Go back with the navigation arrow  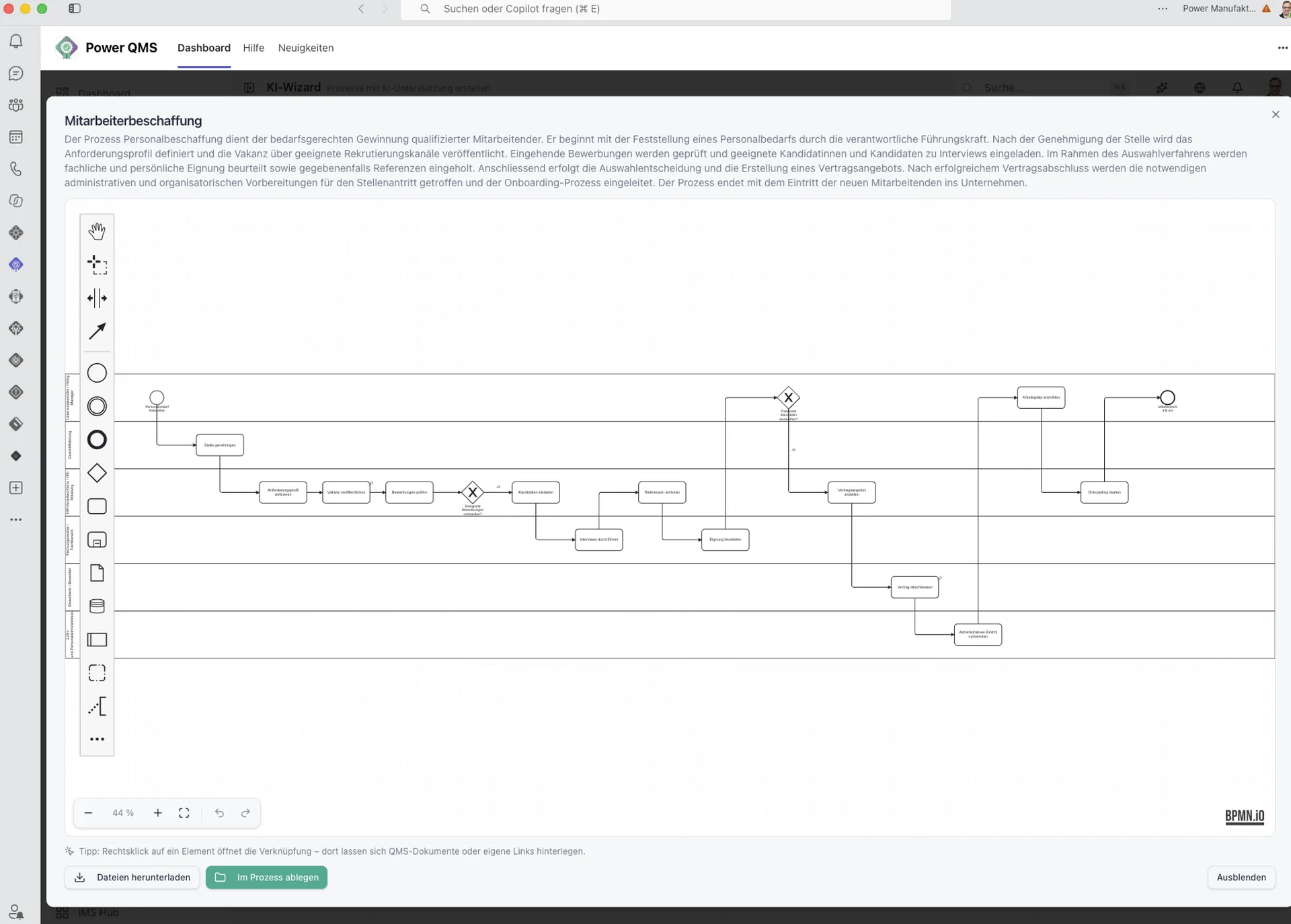click(x=361, y=9)
